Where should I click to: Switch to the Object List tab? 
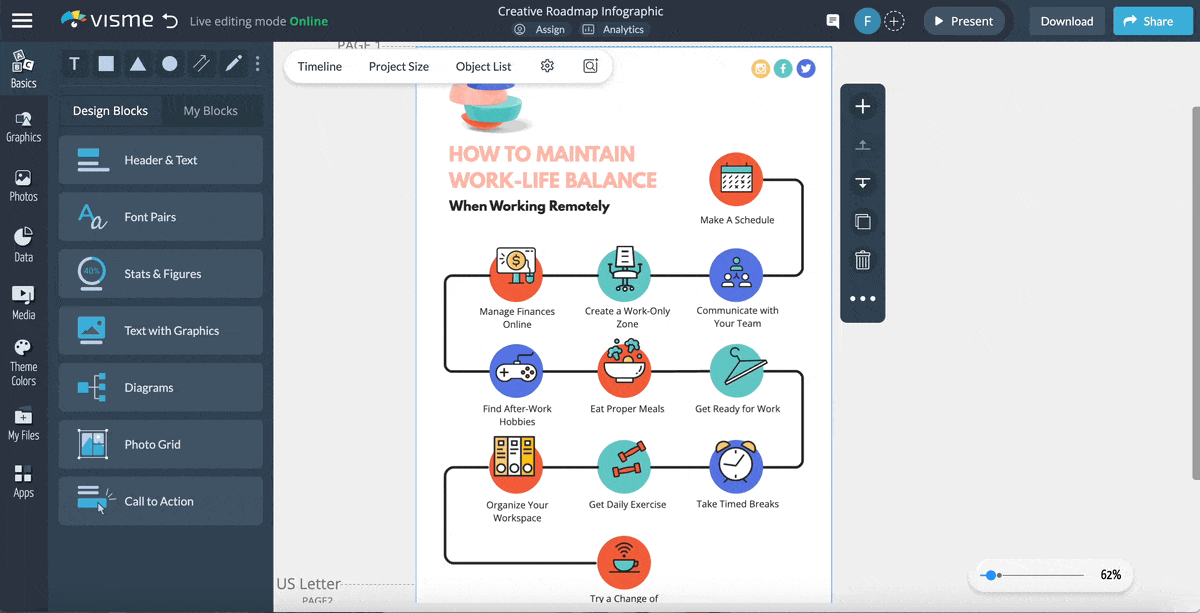[483, 66]
